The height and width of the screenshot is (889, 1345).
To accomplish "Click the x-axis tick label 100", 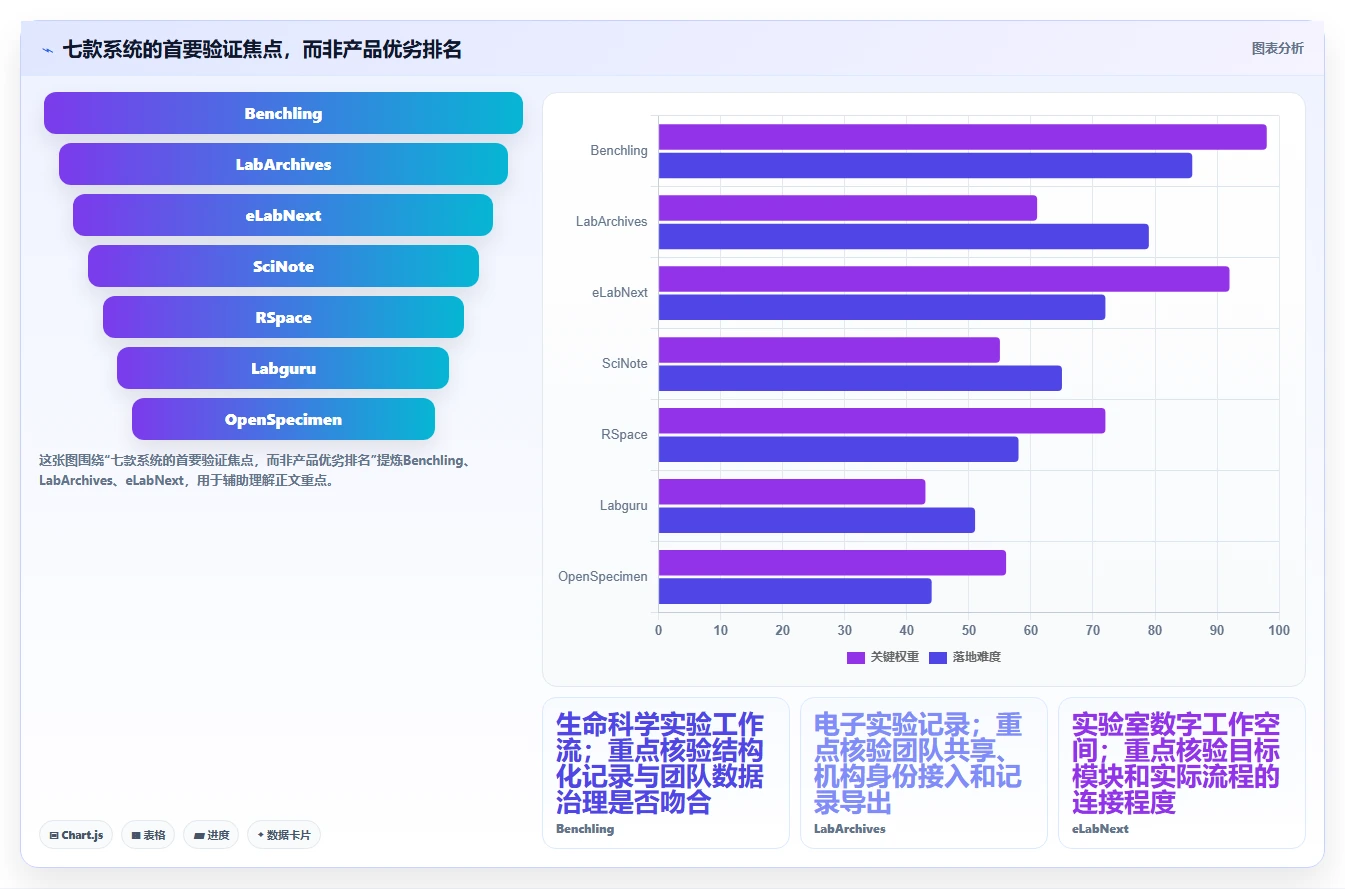I will pyautogui.click(x=1279, y=630).
